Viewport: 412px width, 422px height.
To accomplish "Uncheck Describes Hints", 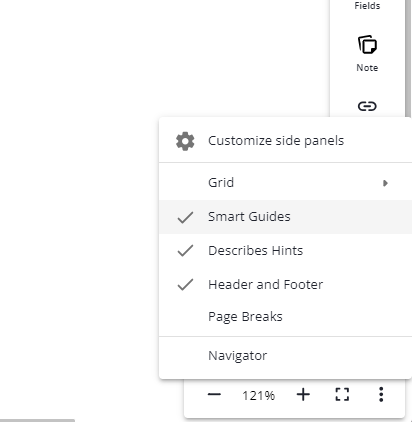I will tap(285, 251).
